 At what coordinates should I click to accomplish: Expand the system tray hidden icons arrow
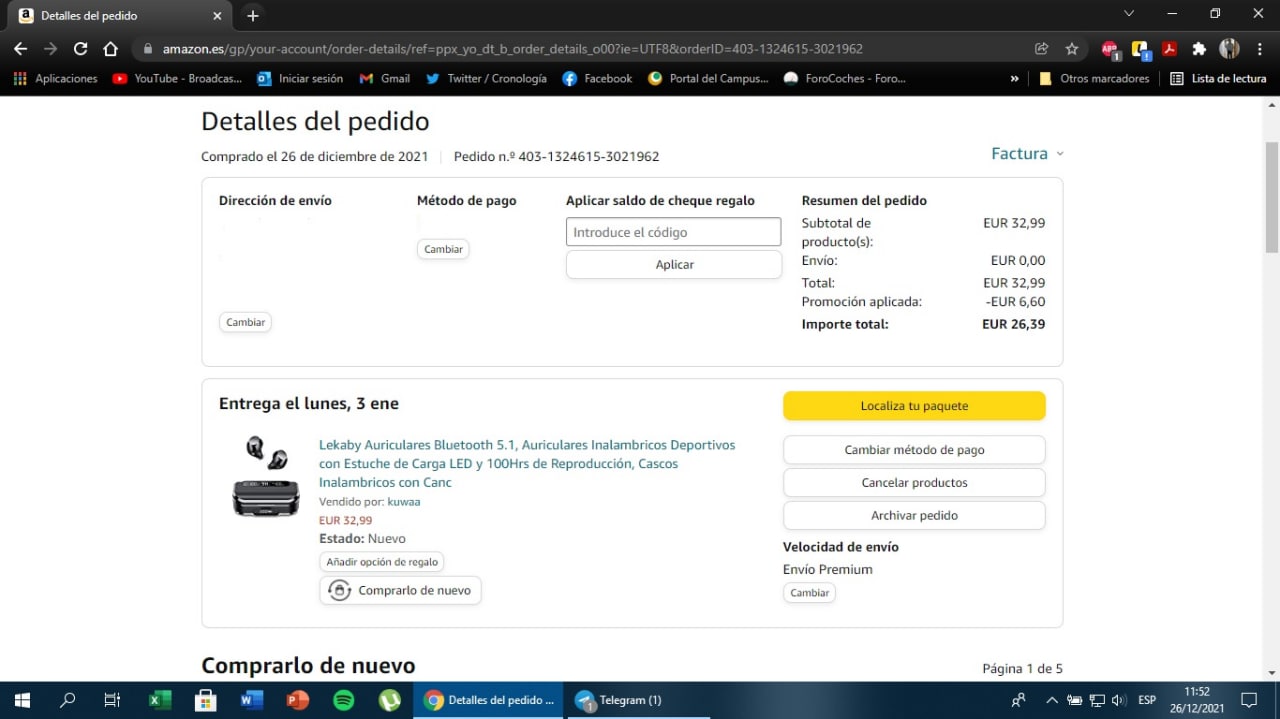tap(1051, 700)
